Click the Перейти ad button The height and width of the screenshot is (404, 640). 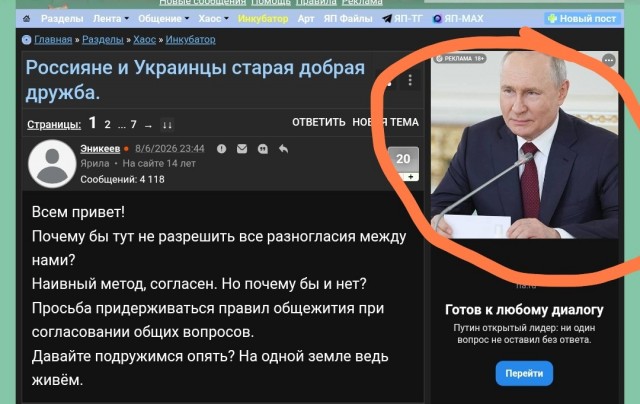[524, 373]
